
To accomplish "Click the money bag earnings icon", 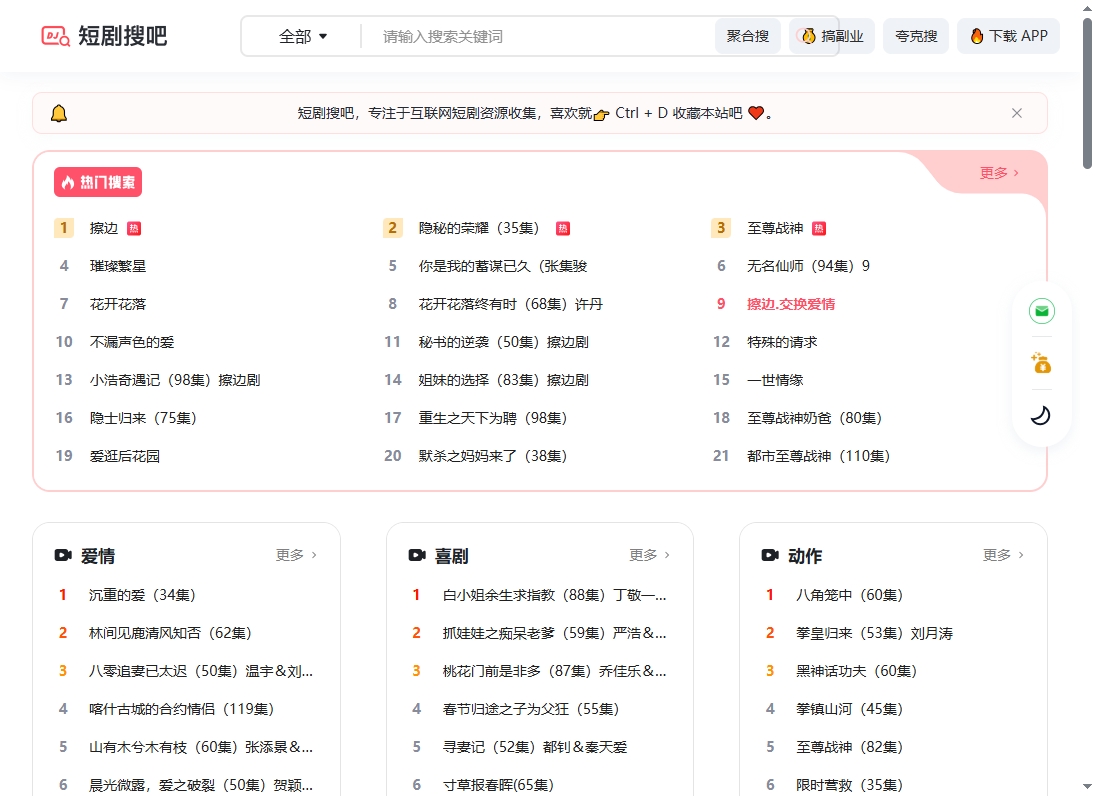I will coord(1041,364).
